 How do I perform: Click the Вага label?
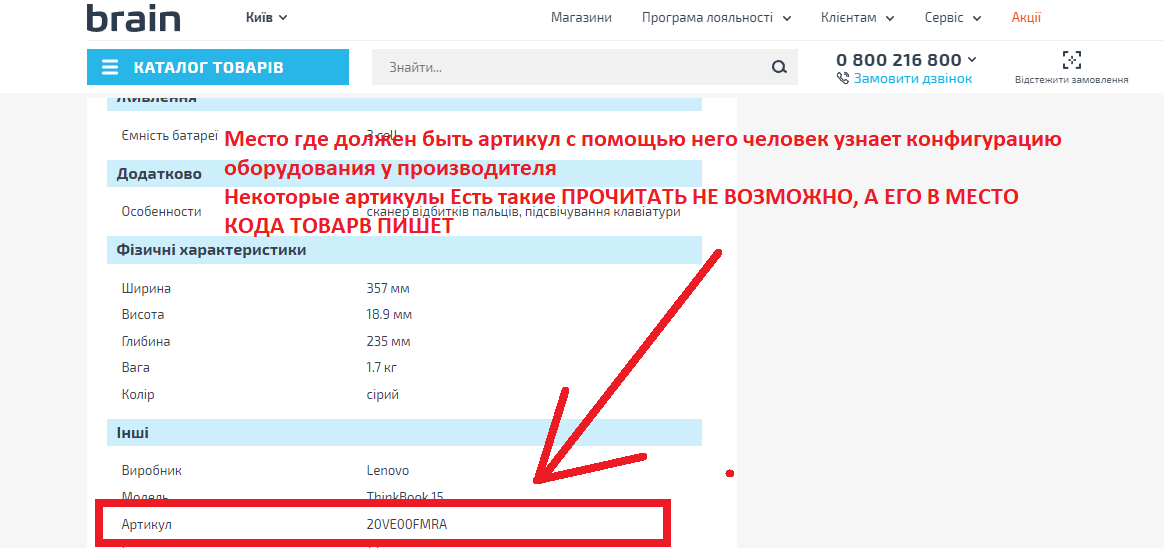[x=136, y=368]
